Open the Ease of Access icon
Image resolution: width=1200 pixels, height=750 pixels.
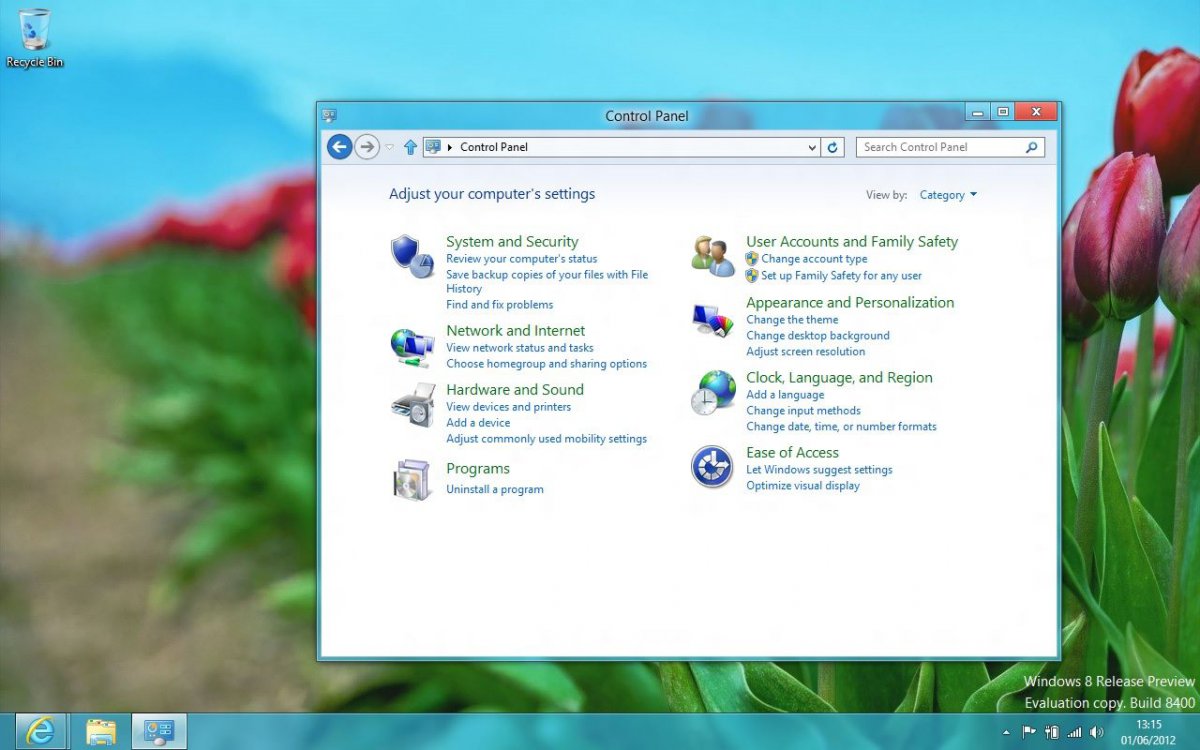tap(712, 467)
